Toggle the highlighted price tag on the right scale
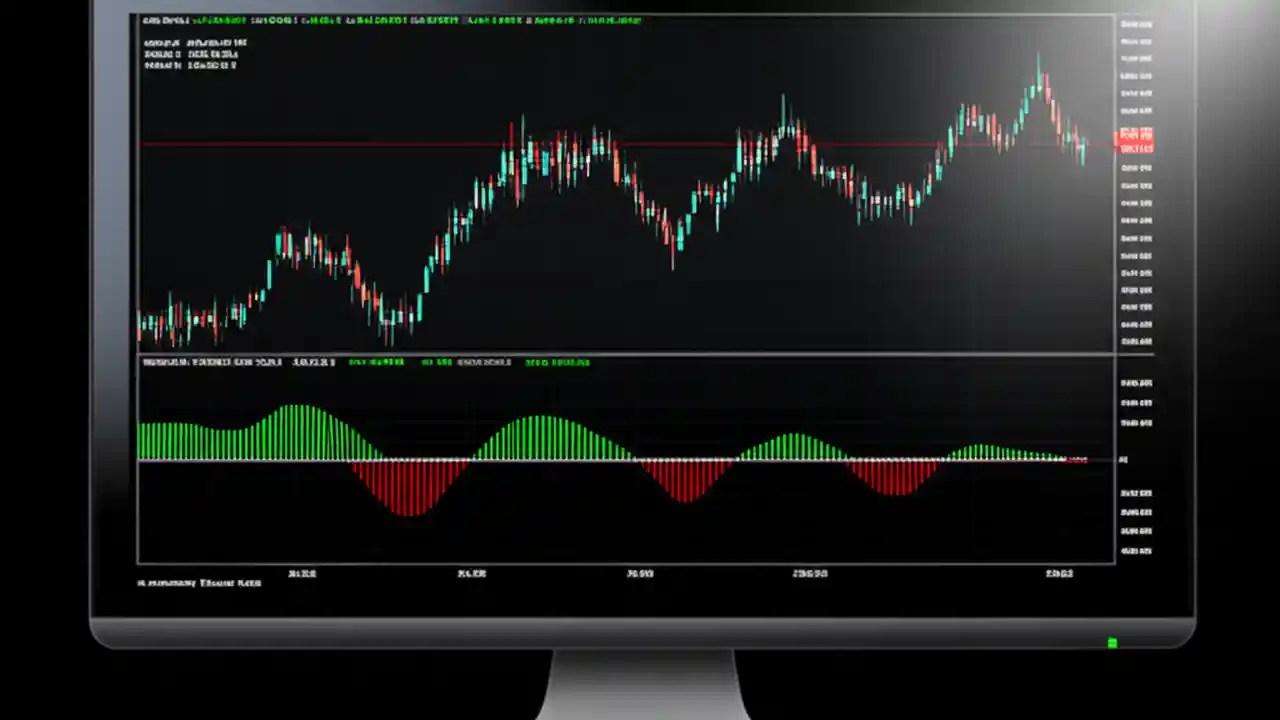The height and width of the screenshot is (720, 1280). [x=1136, y=140]
